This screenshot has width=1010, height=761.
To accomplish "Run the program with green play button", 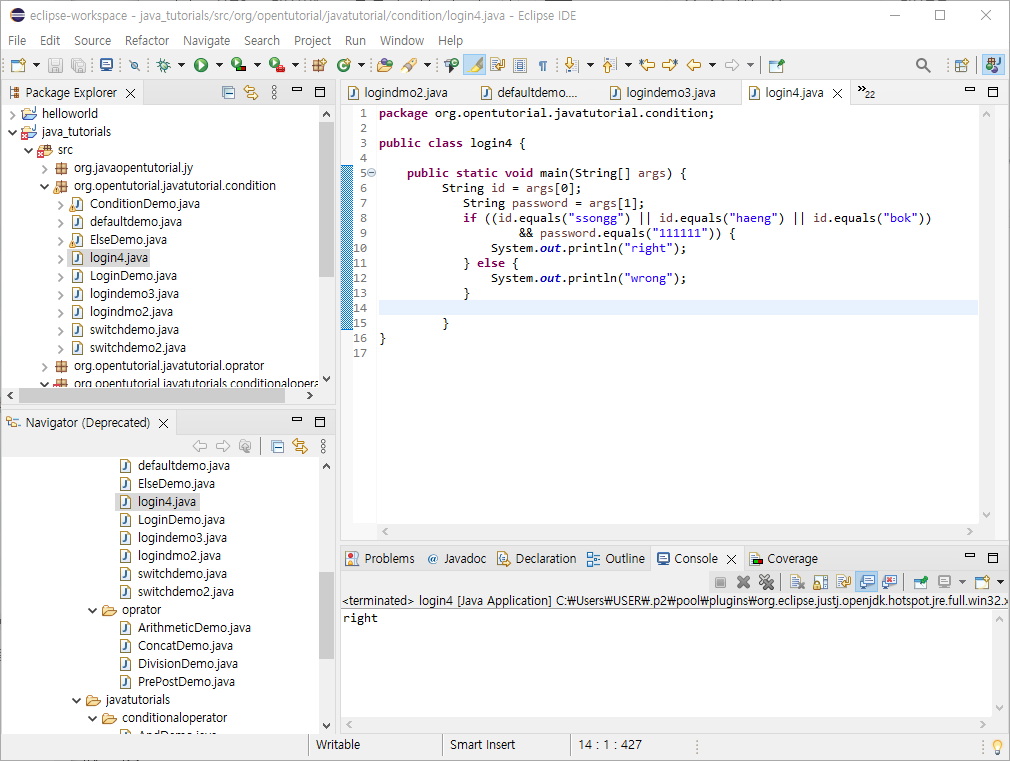I will tap(201, 65).
